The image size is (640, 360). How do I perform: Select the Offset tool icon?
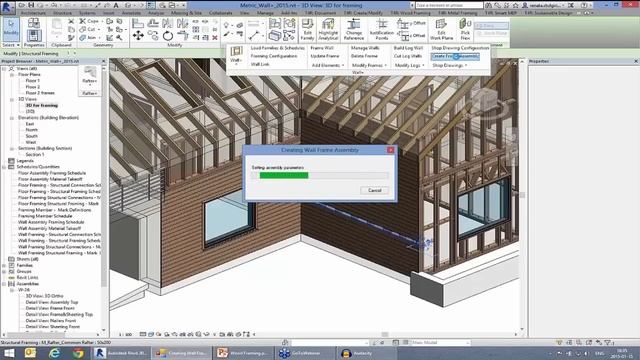point(153,23)
